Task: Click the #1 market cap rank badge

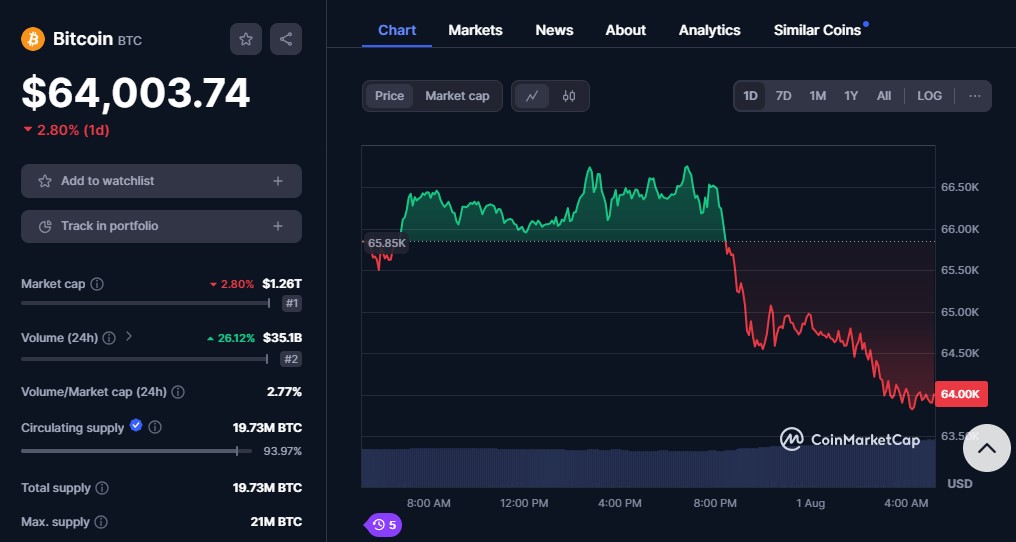Action: 292,303
